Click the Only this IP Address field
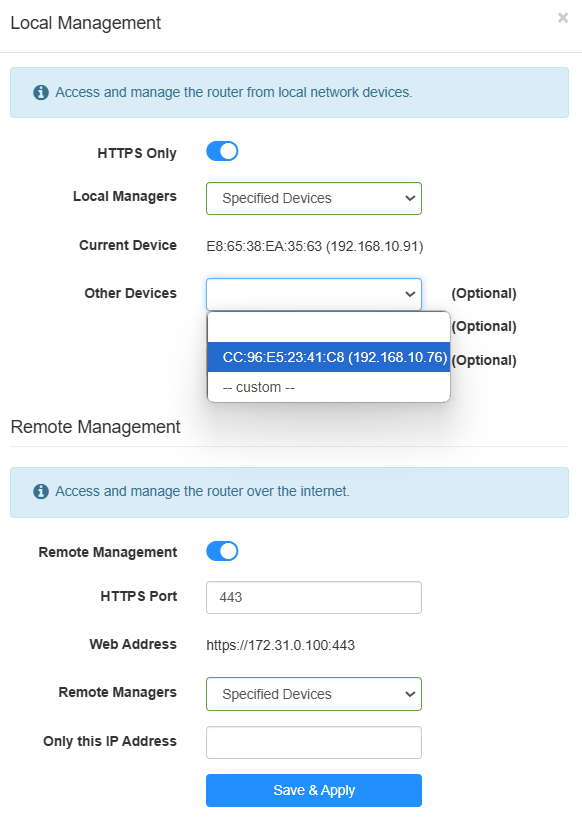The image size is (582, 830). (x=314, y=743)
